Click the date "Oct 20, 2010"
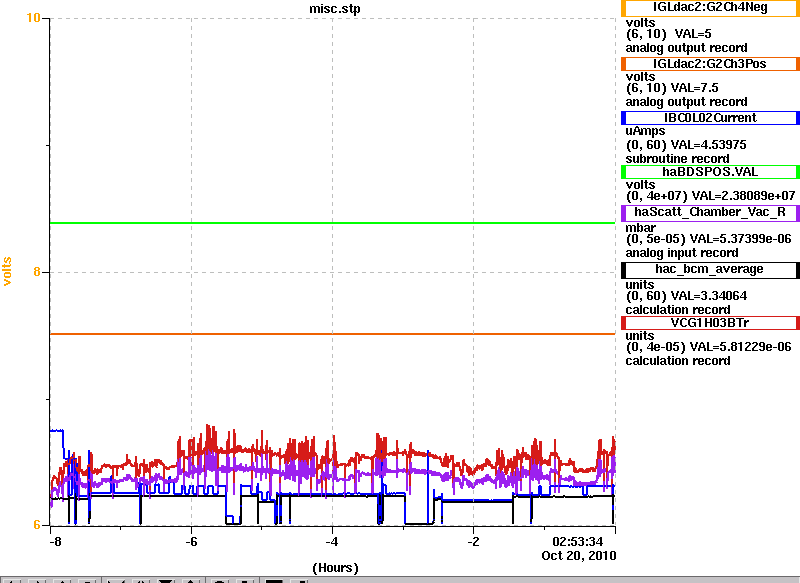 pyautogui.click(x=579, y=555)
